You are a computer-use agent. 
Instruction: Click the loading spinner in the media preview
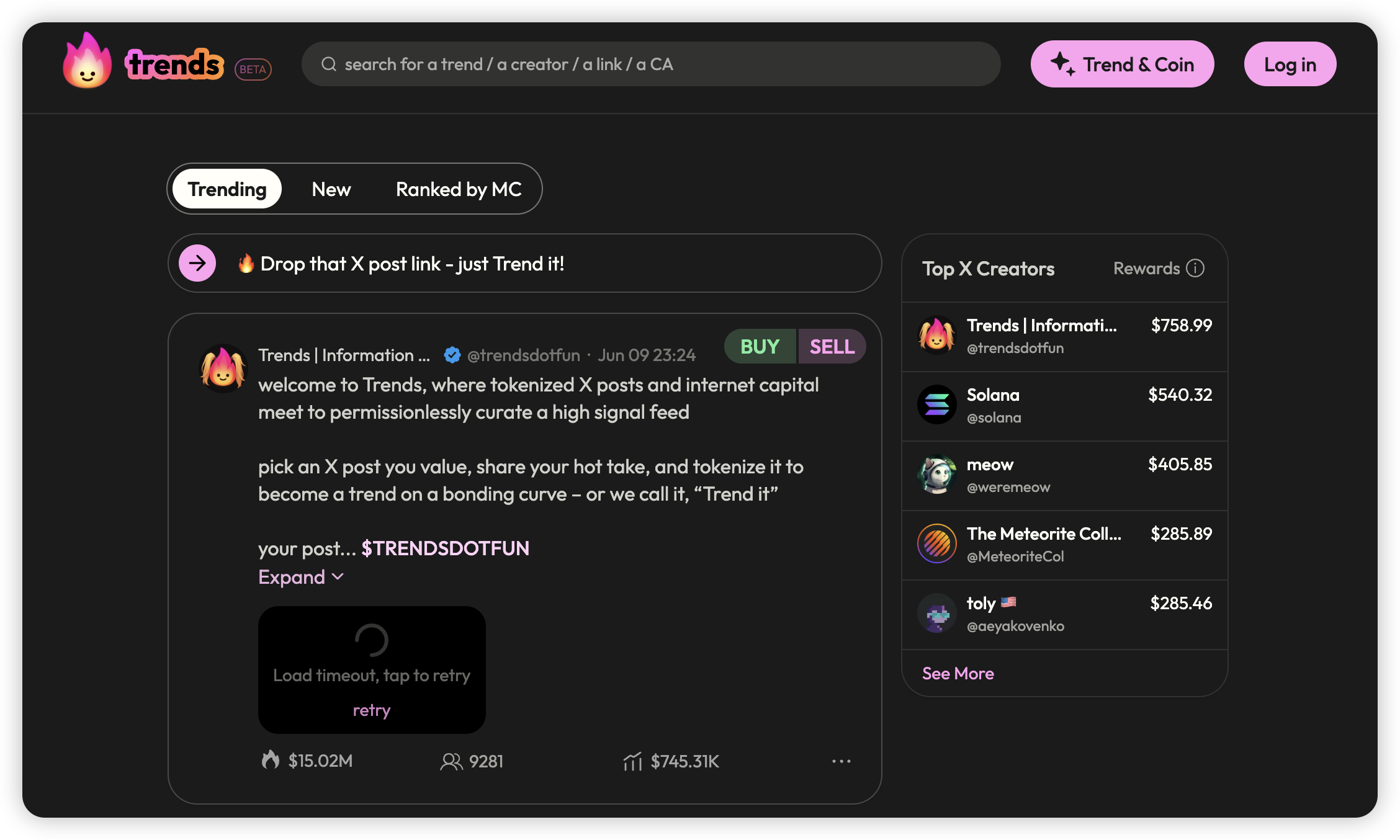pyautogui.click(x=371, y=640)
